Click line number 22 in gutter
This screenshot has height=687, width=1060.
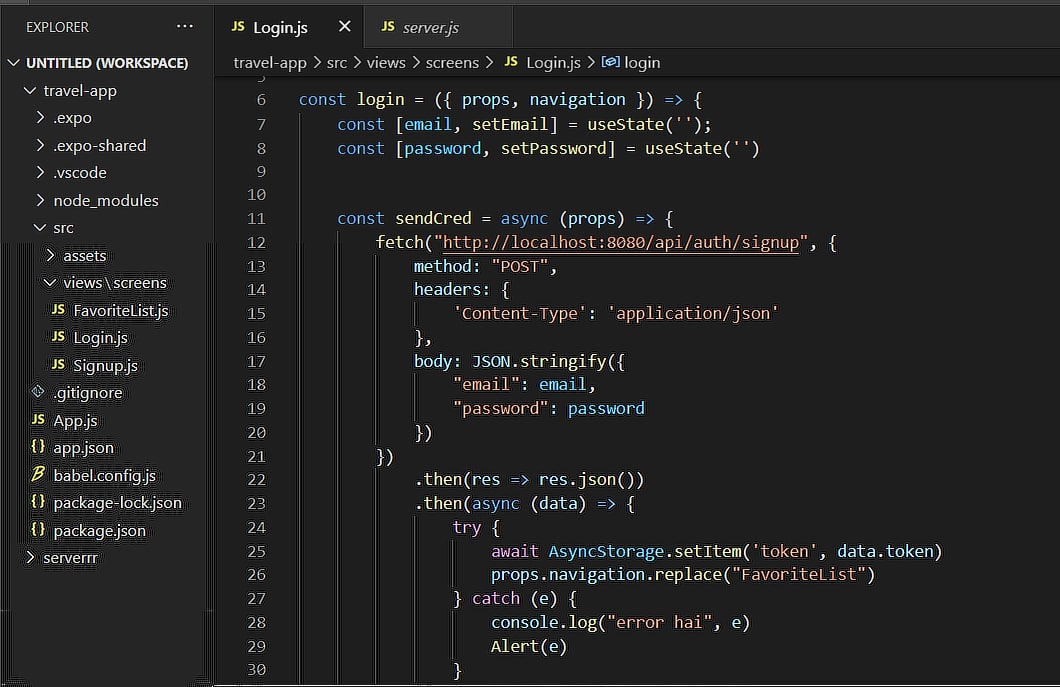click(x=257, y=479)
